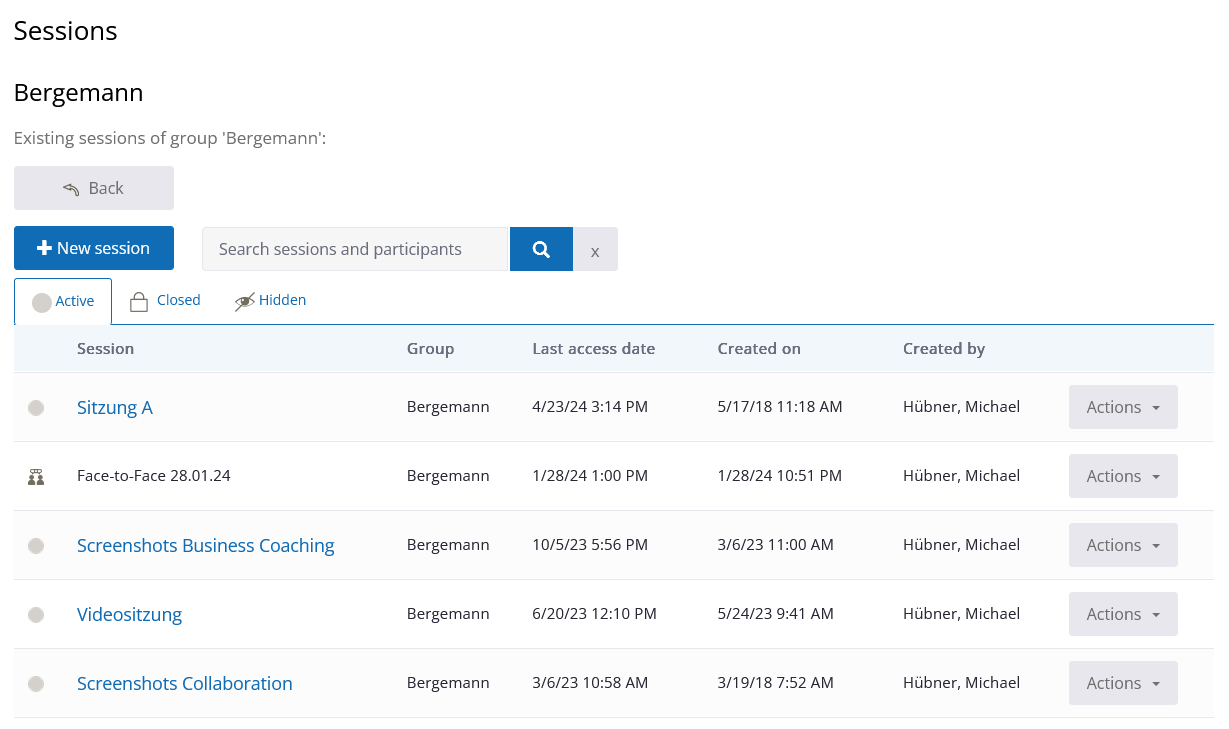The height and width of the screenshot is (729, 1229).
Task: Click created date 1/28/24 10:51 PM
Action: point(780,476)
